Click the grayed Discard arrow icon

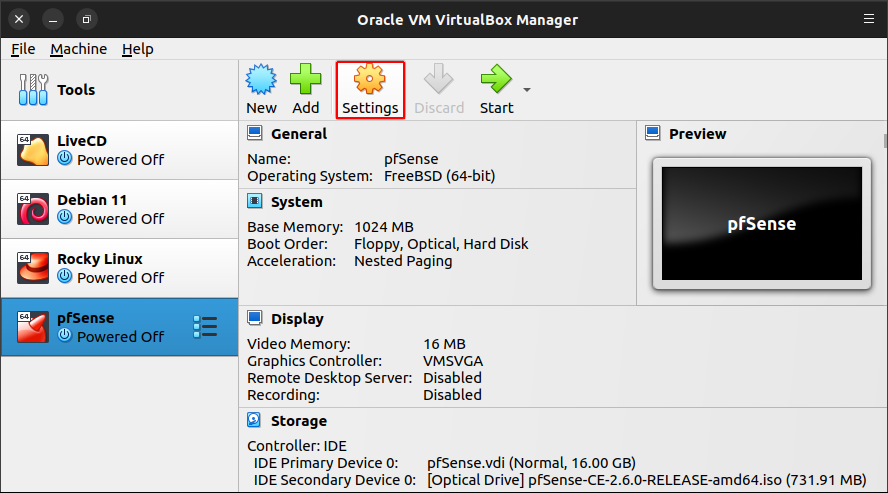click(x=439, y=79)
